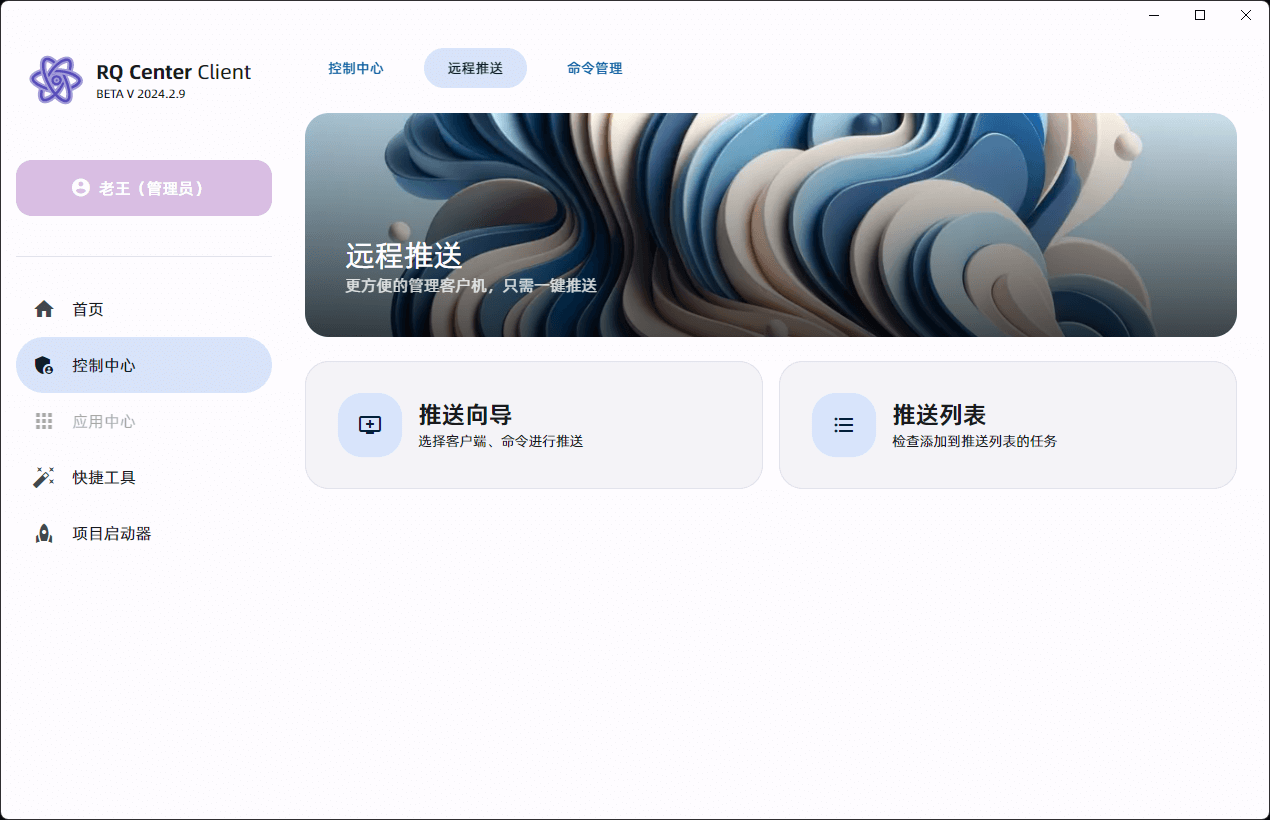This screenshot has height=820, width=1270.
Task: Select the 远程推送 tab
Action: (x=475, y=68)
